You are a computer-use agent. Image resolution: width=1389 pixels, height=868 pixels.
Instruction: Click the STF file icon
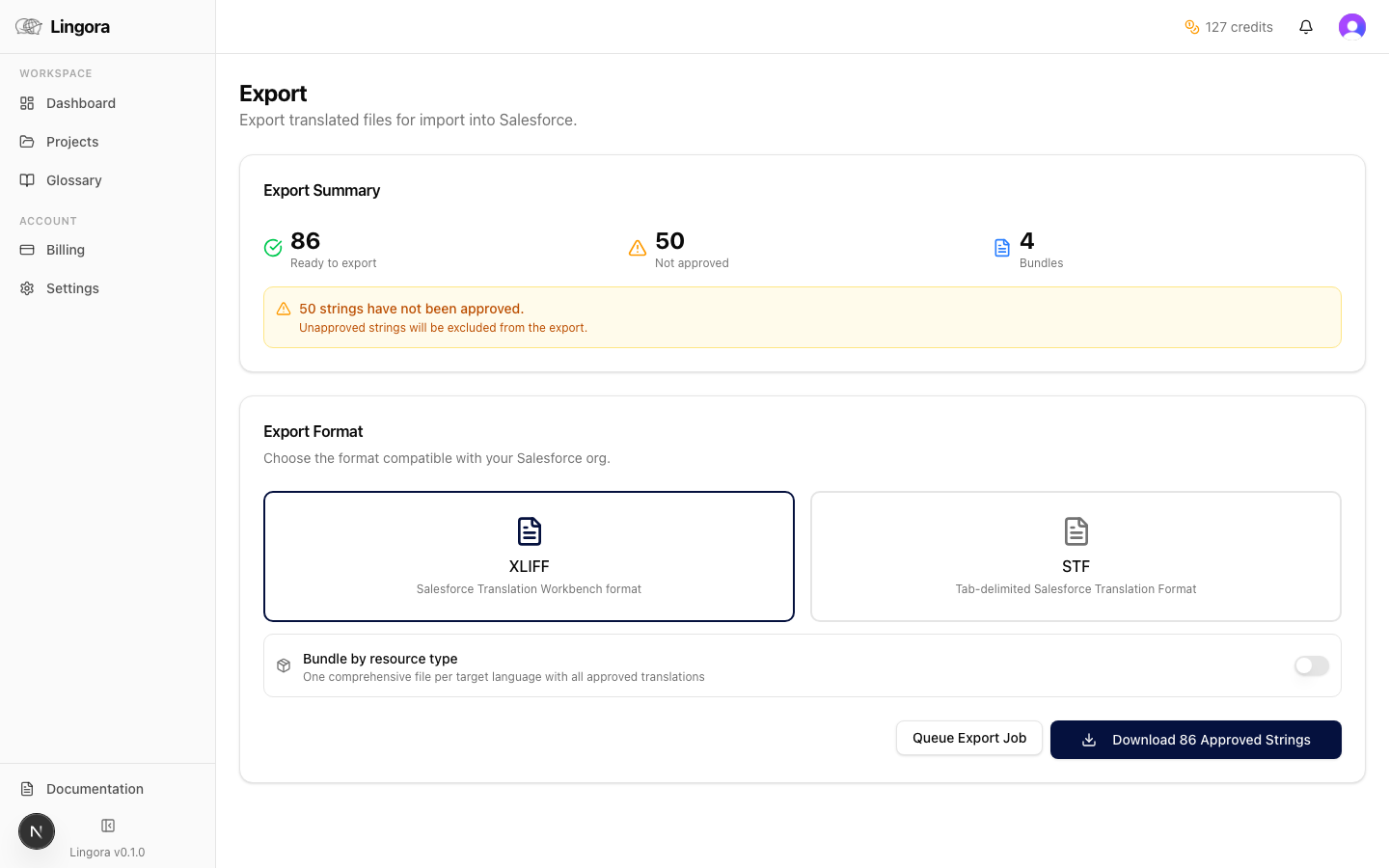1076,529
